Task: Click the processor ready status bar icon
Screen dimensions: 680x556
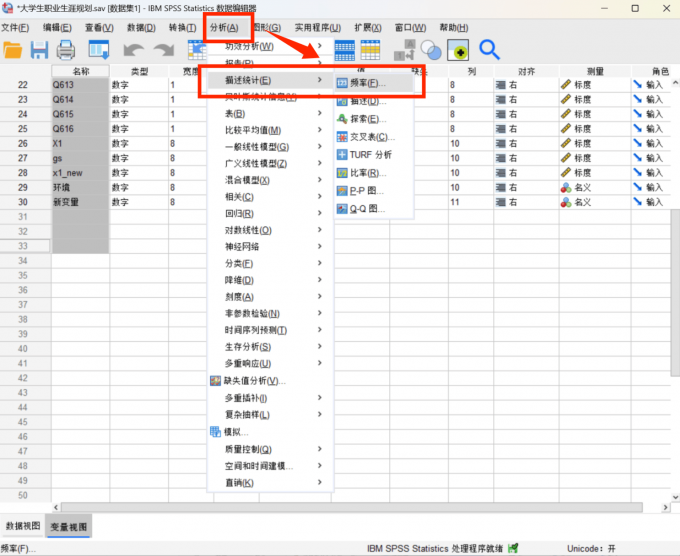Action: click(x=513, y=548)
